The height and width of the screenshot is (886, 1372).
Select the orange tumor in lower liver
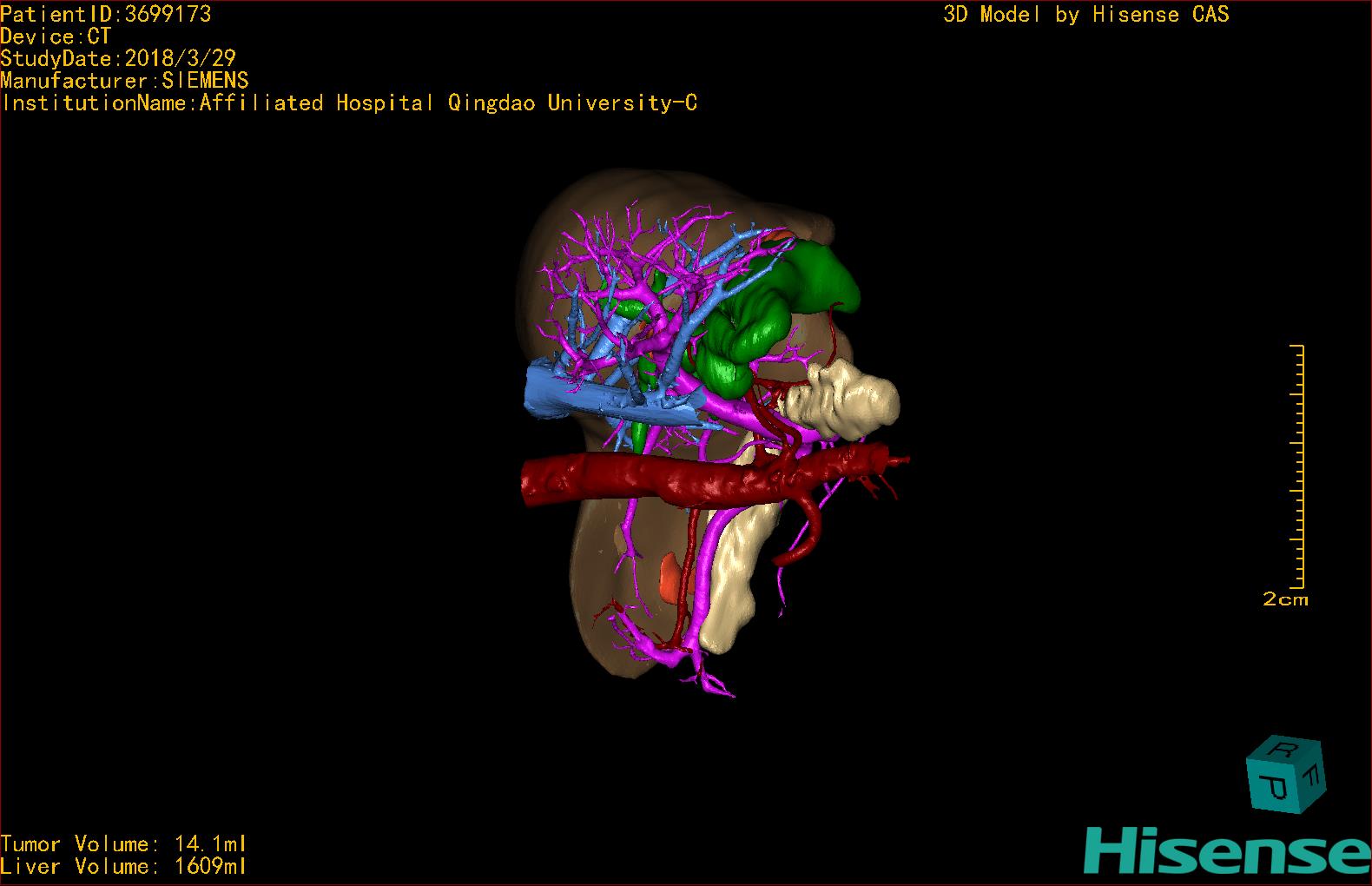point(670,576)
